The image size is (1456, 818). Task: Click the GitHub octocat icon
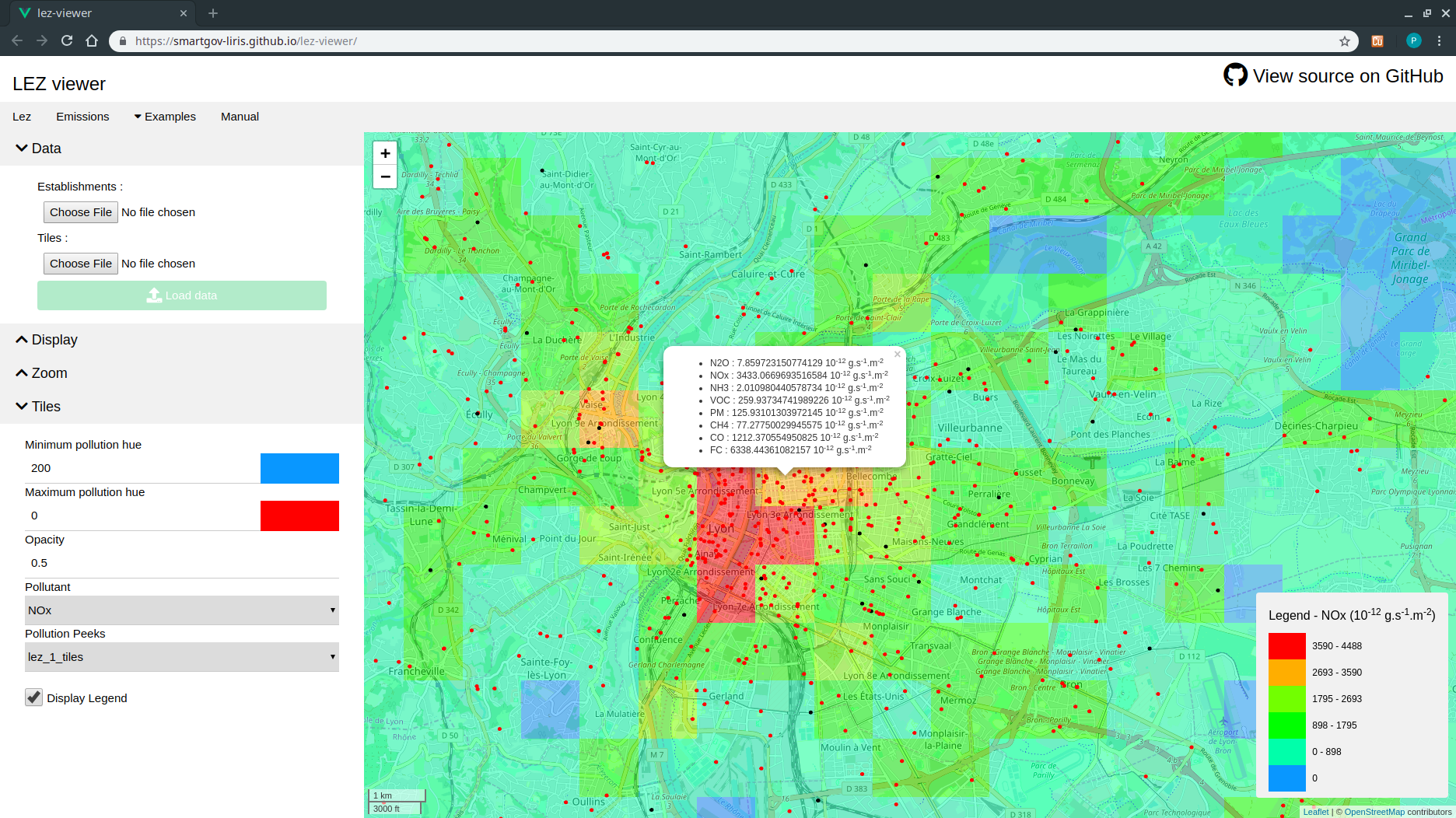pos(1235,75)
